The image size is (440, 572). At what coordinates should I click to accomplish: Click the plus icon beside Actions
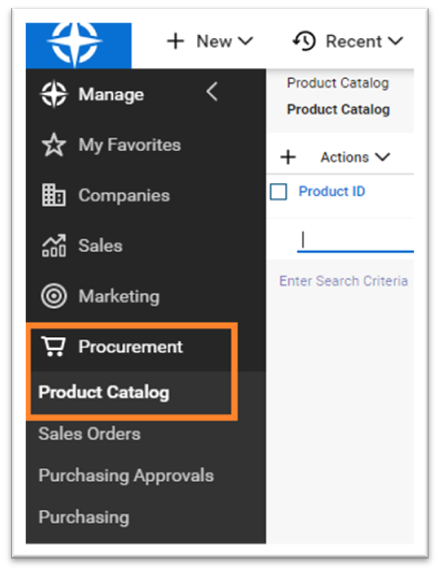pos(288,158)
